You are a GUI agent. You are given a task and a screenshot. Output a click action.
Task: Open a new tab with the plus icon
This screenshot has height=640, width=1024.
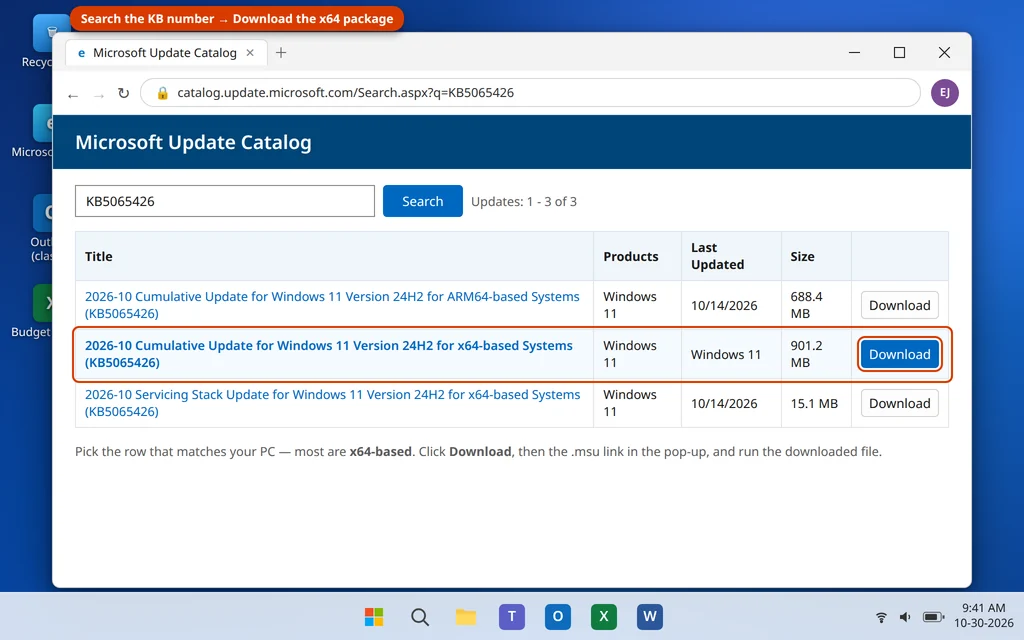(281, 53)
